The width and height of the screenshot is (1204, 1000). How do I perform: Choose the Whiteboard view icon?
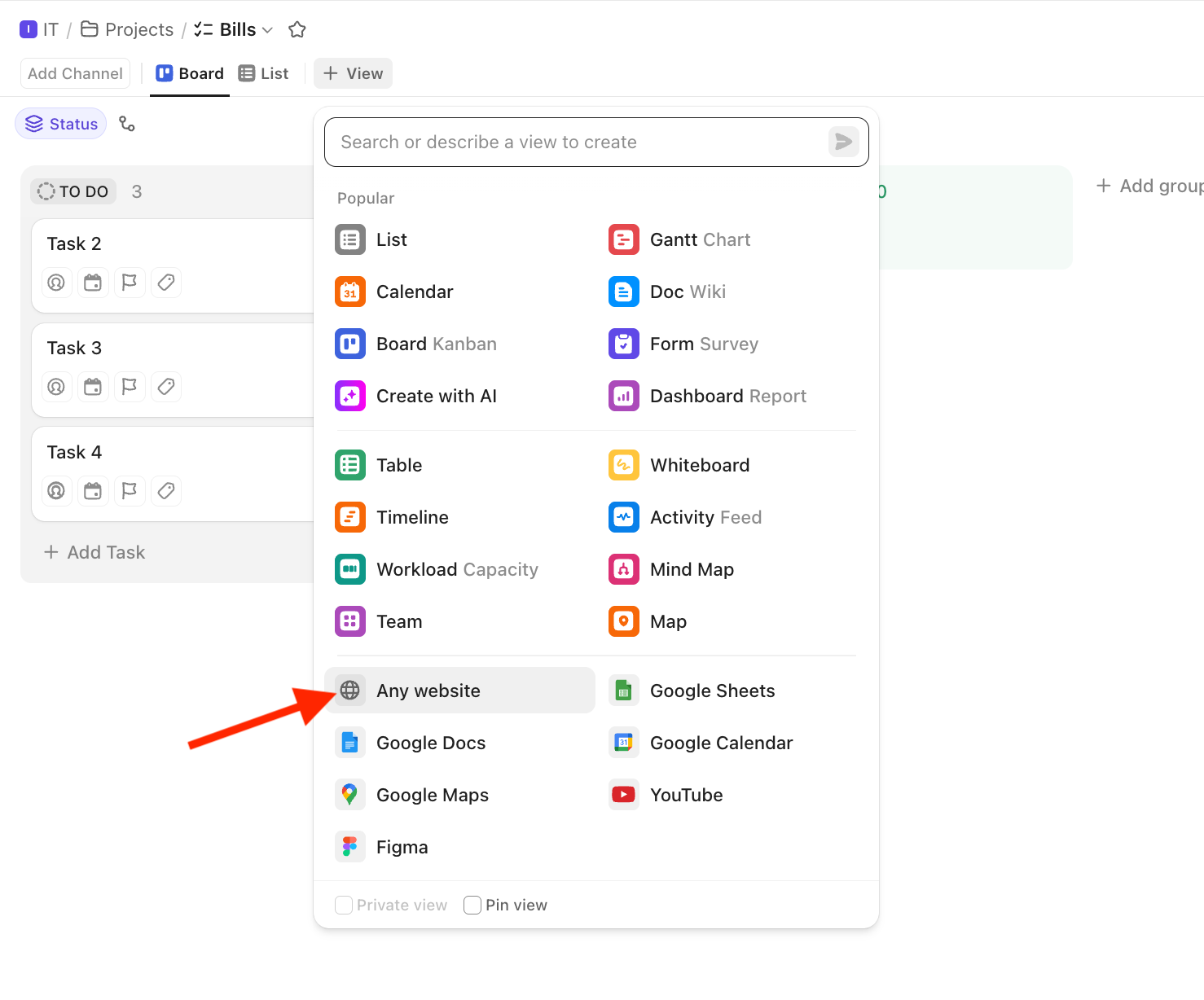[x=624, y=465]
